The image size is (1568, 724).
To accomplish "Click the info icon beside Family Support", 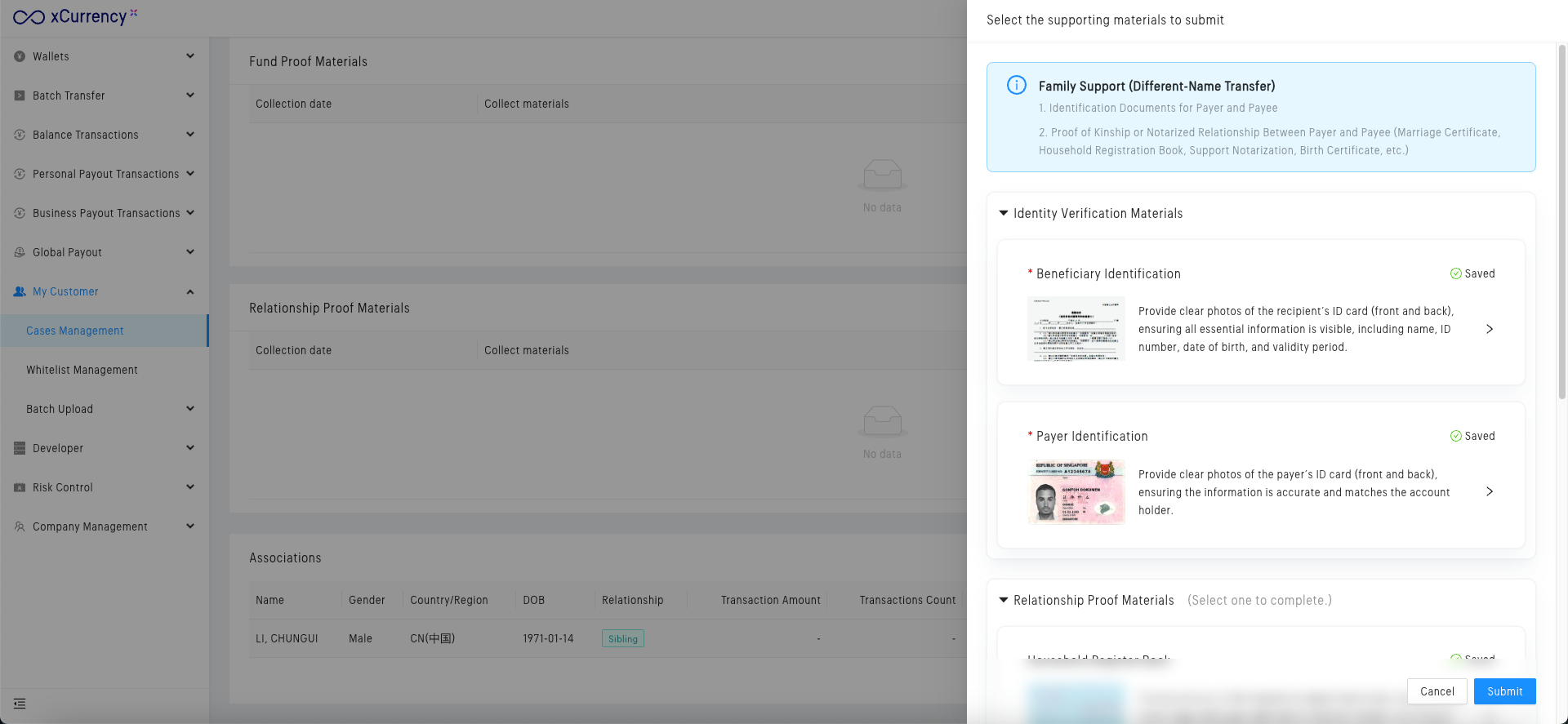I will [1017, 86].
